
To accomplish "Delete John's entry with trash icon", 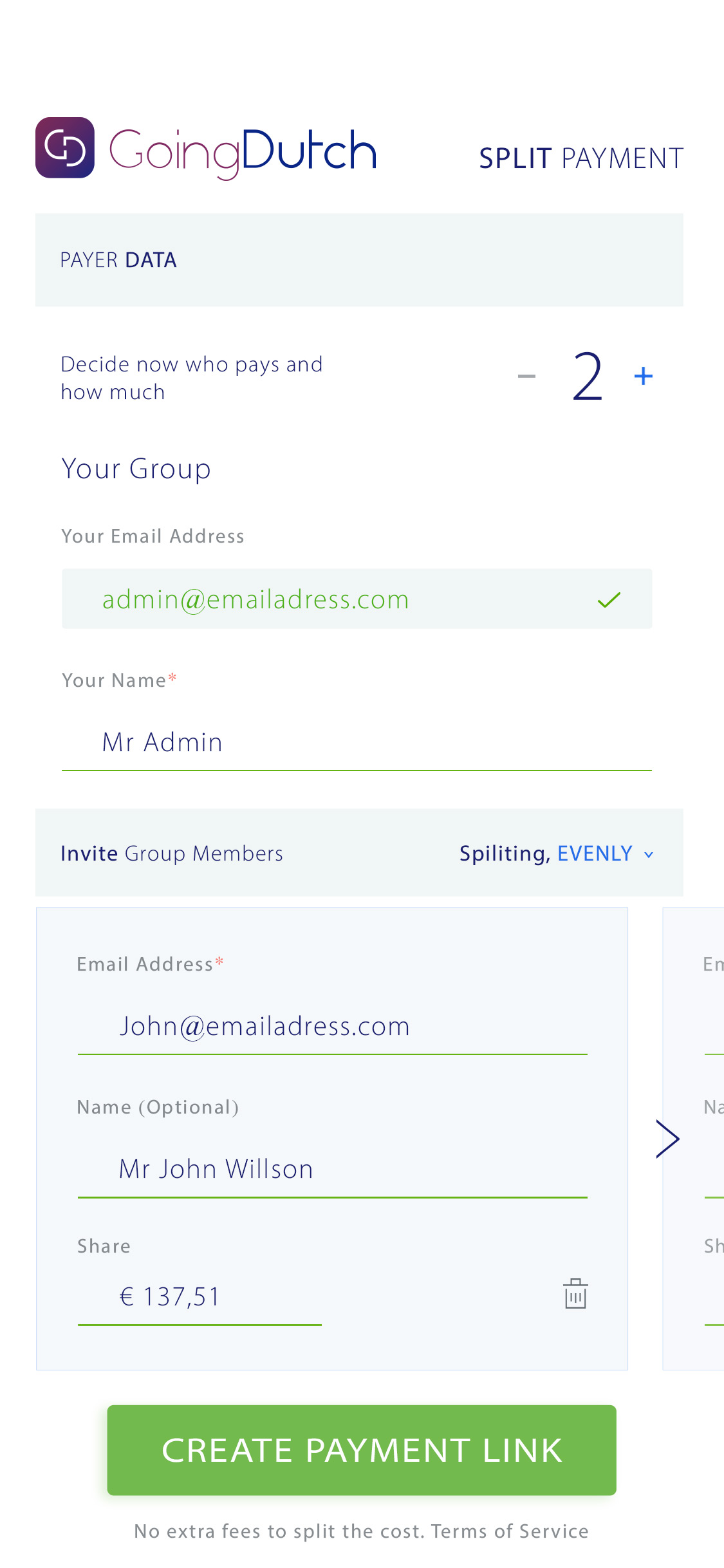I will pyautogui.click(x=575, y=1294).
